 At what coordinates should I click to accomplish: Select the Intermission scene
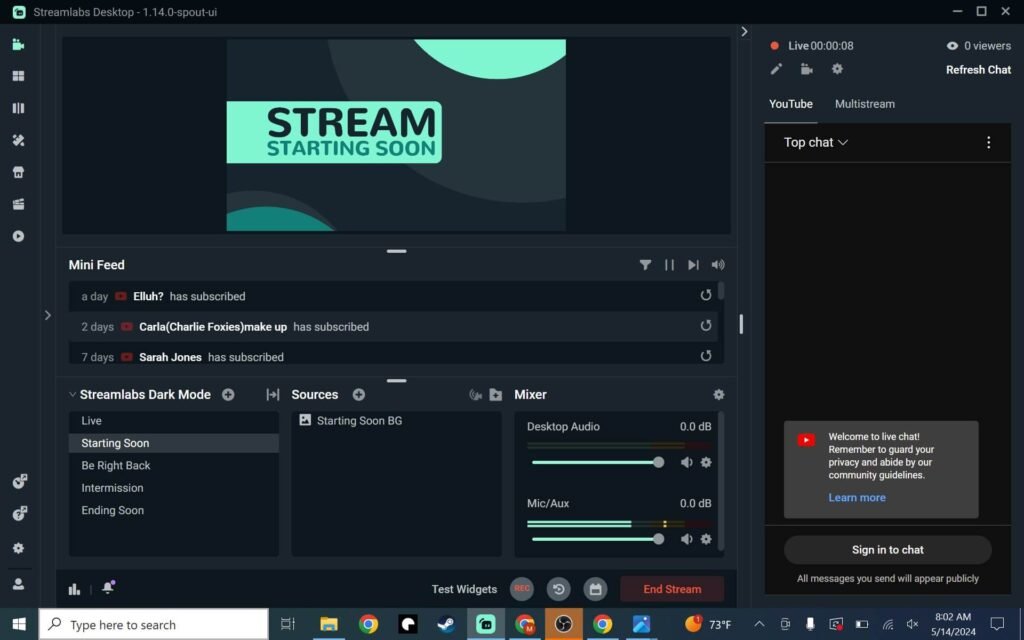[x=174, y=488]
